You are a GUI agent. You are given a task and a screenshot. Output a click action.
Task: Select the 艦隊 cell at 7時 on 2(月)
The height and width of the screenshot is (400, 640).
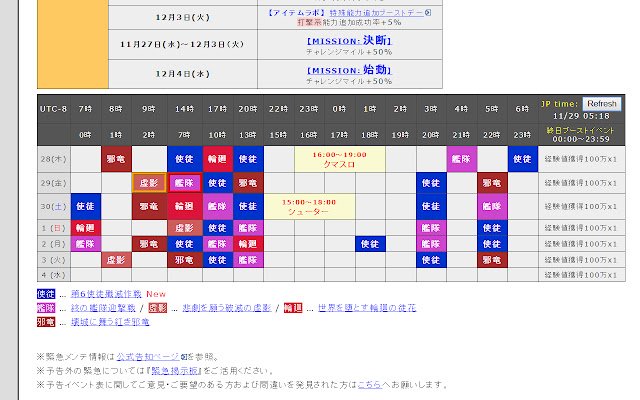coord(85,244)
